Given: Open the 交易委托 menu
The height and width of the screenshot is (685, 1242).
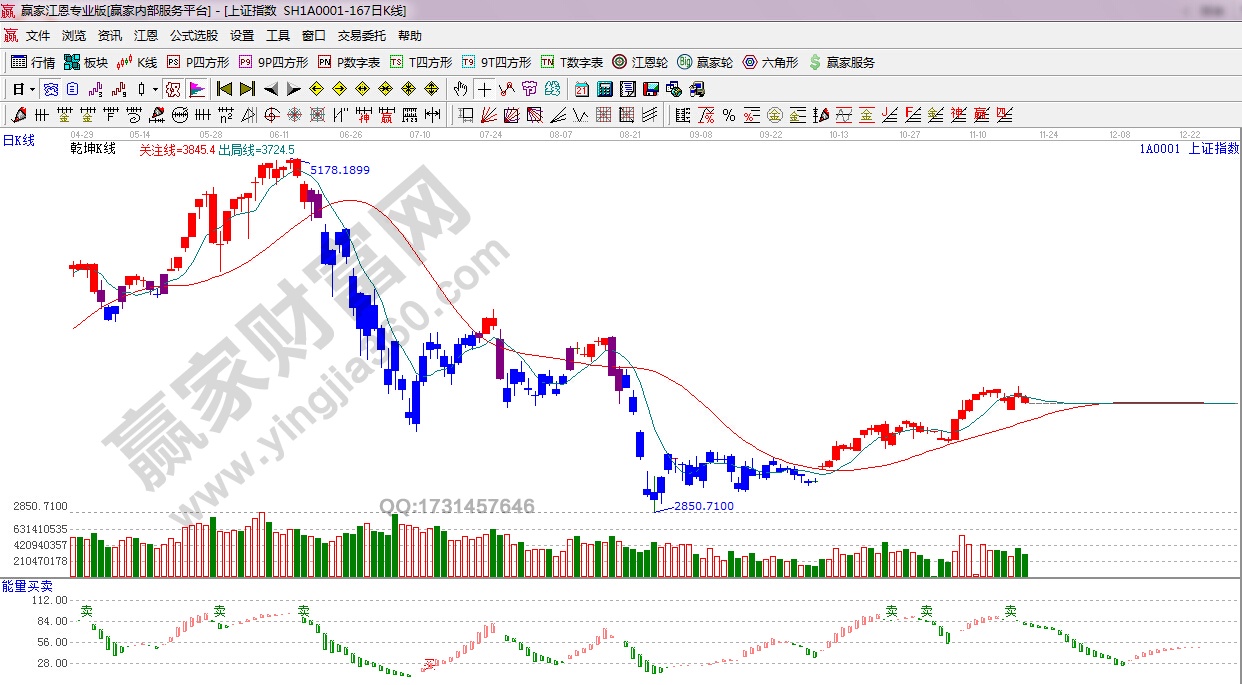Looking at the screenshot, I should (361, 35).
